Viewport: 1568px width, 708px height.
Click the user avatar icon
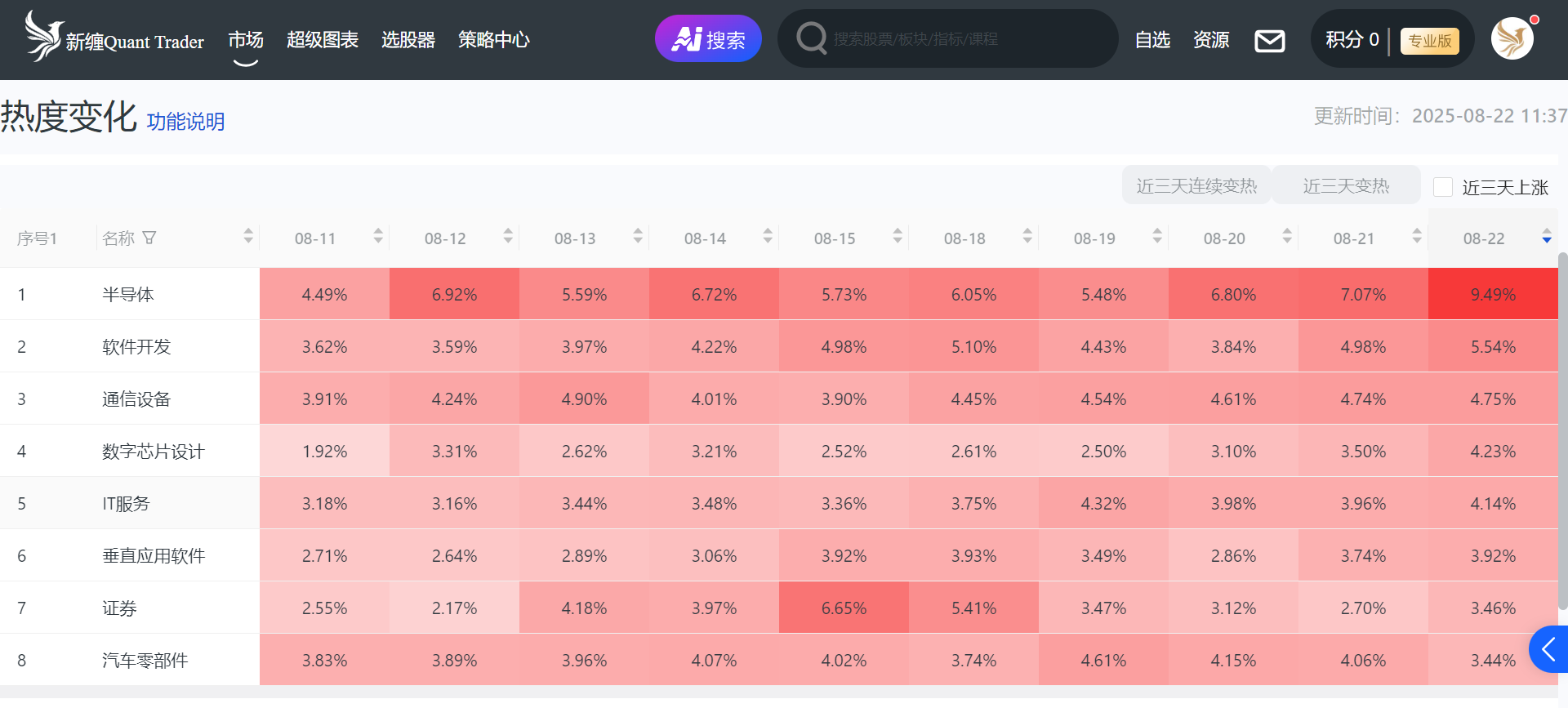coord(1512,39)
